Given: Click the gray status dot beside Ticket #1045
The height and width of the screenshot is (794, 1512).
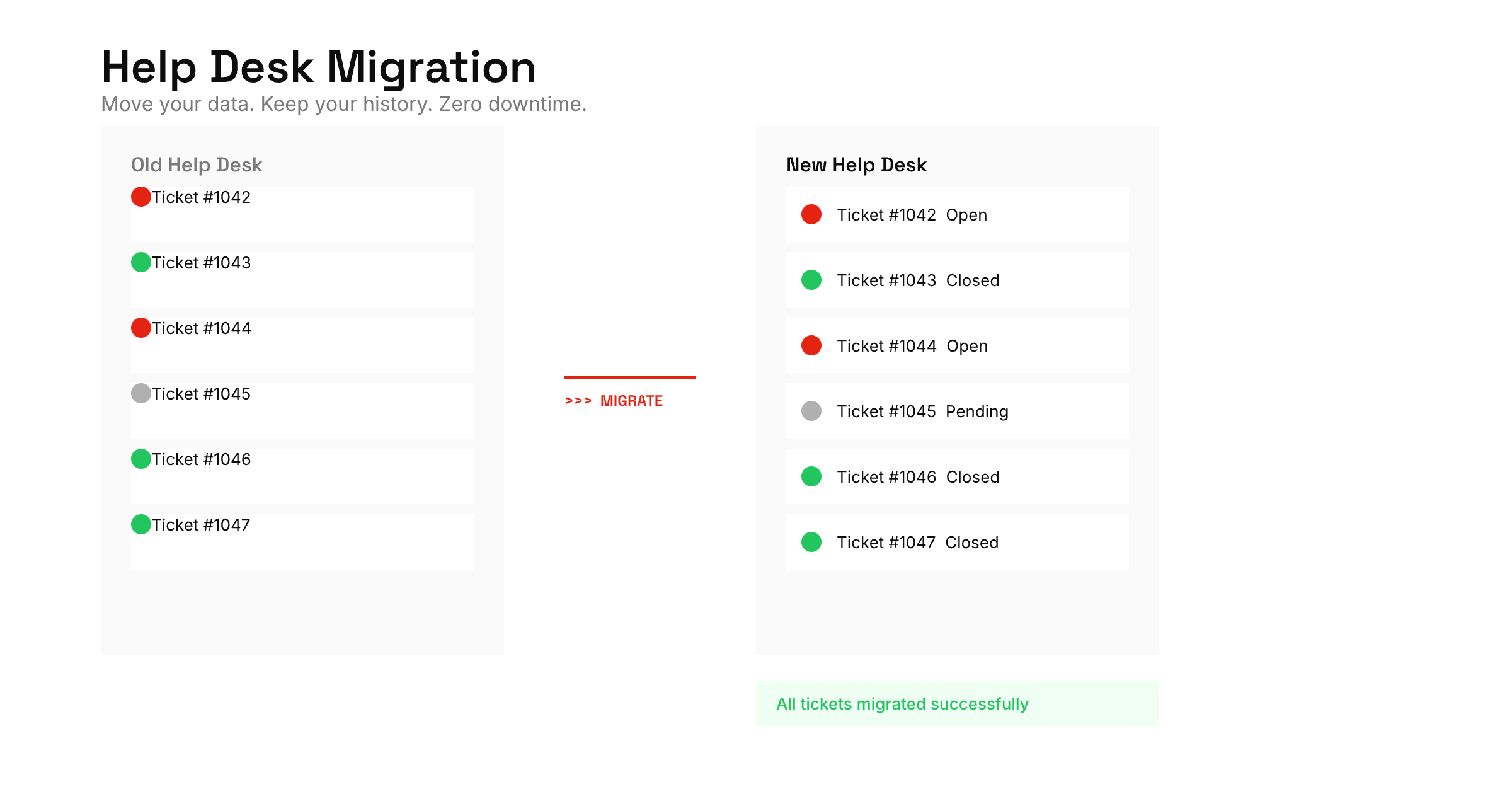Looking at the screenshot, I should 141,393.
